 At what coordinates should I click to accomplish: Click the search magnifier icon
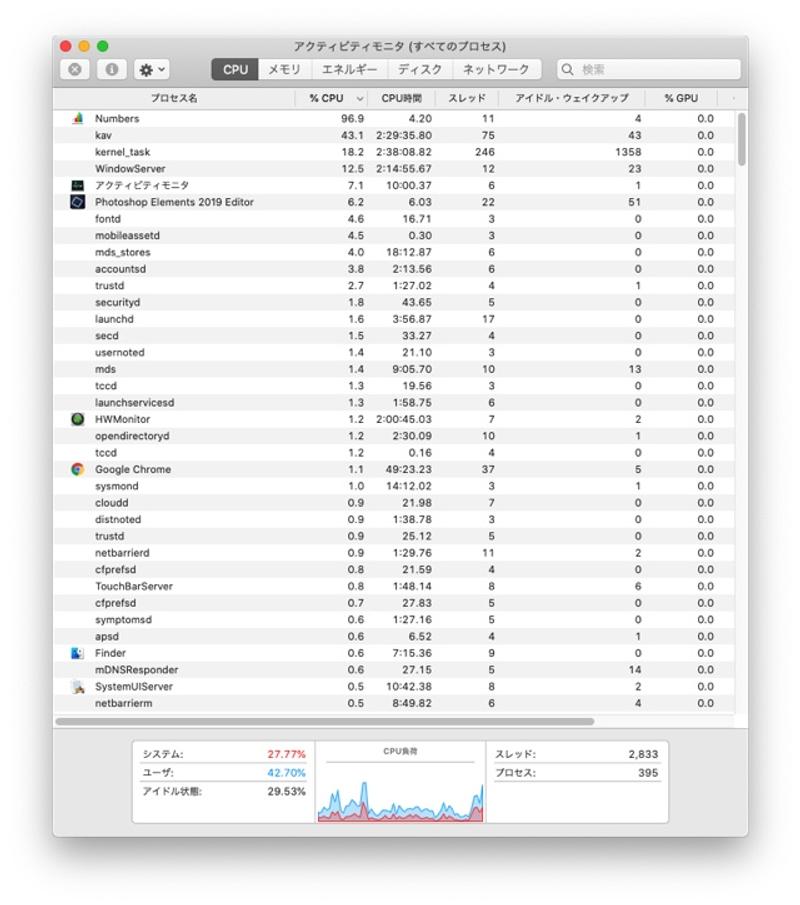coord(567,70)
